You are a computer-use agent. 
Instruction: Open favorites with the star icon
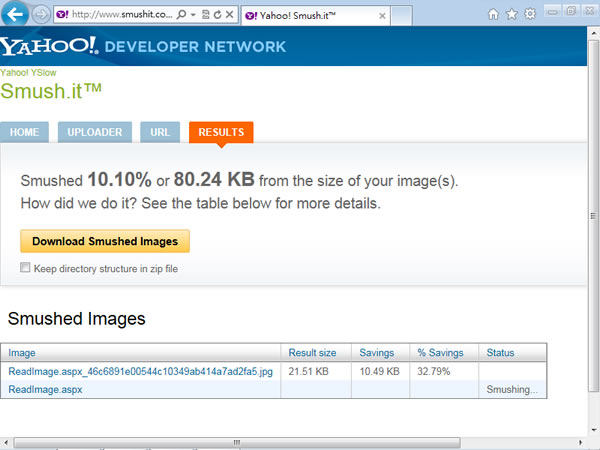[512, 15]
